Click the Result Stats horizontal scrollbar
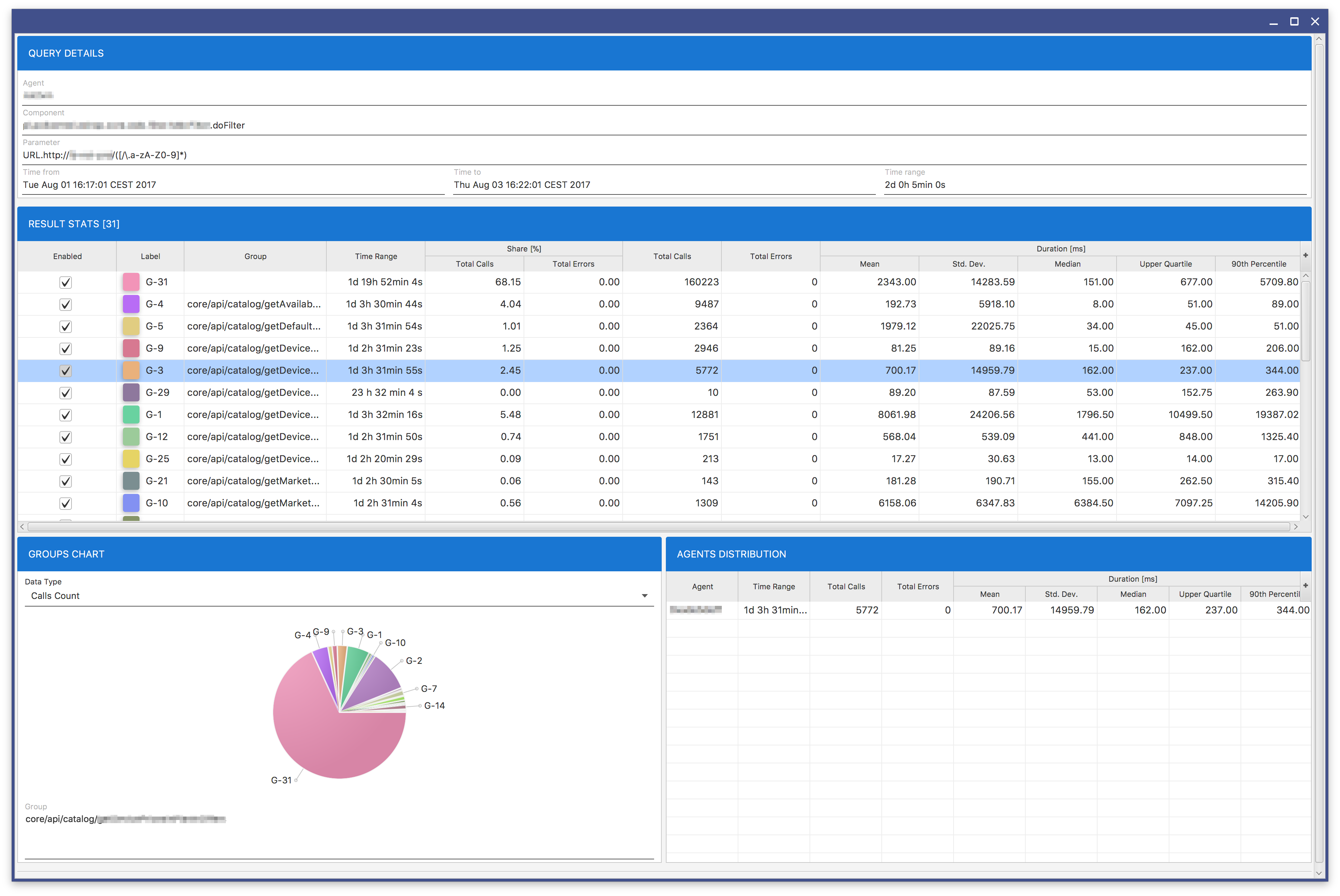1340x896 pixels. [658, 526]
